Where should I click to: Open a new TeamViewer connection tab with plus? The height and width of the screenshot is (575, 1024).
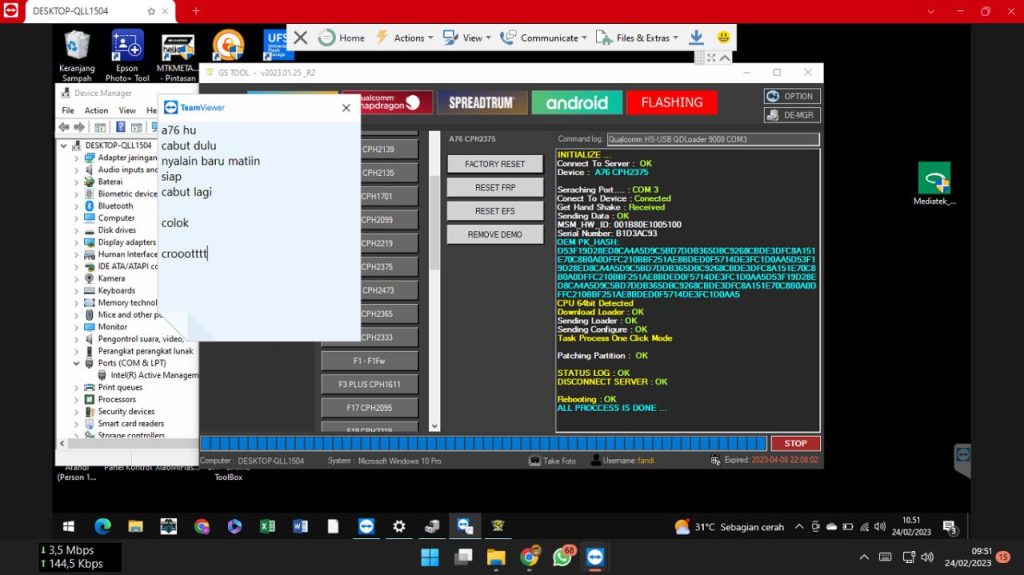[x=196, y=11]
